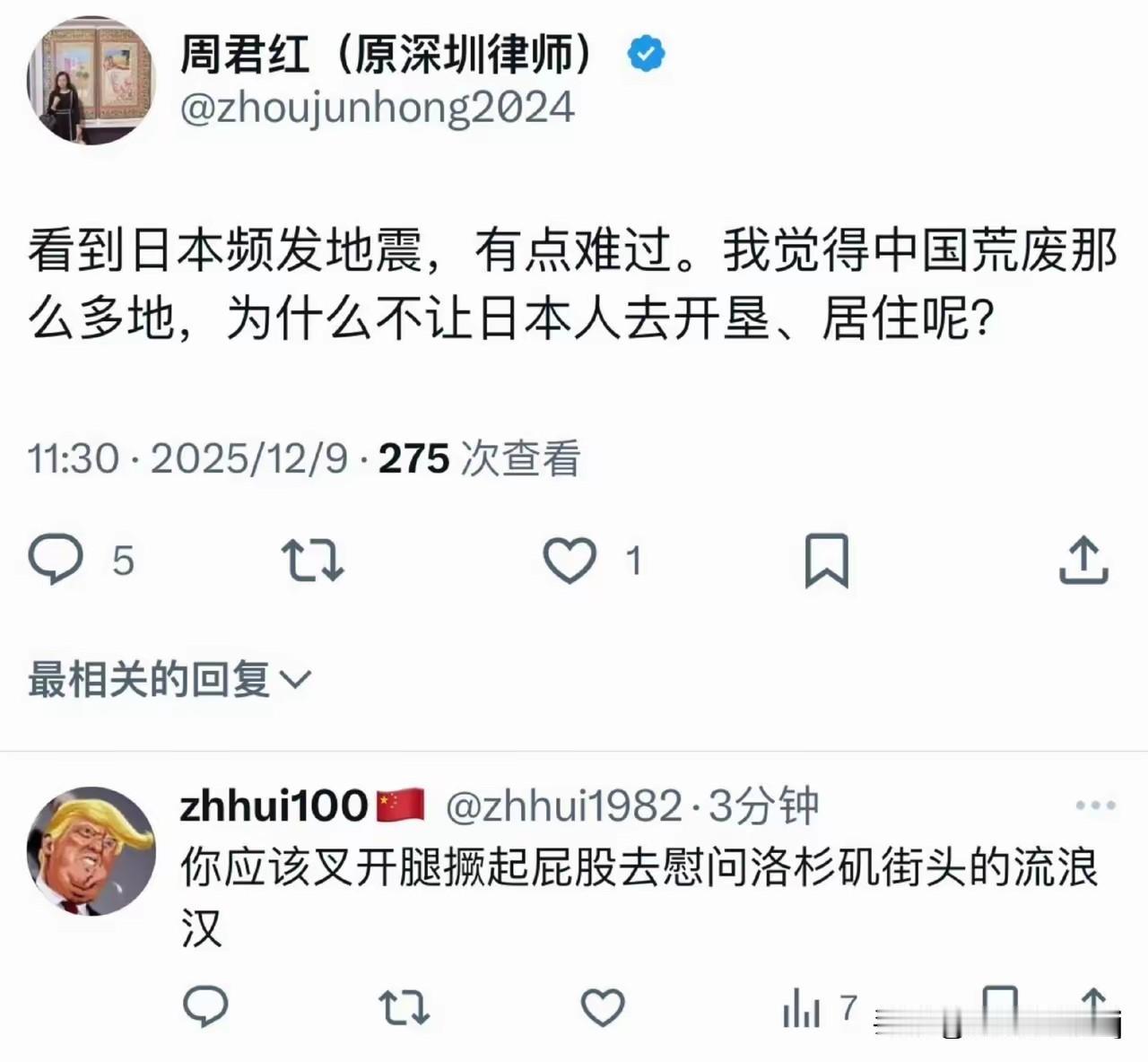Reply to 周君红's tweet
1148x1062 pixels.
[57, 560]
